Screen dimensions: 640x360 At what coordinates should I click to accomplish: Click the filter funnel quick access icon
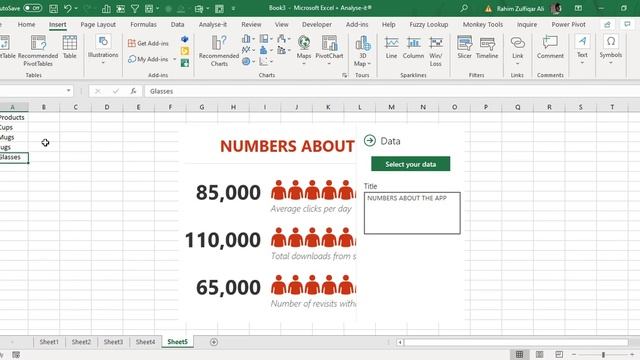134,8
